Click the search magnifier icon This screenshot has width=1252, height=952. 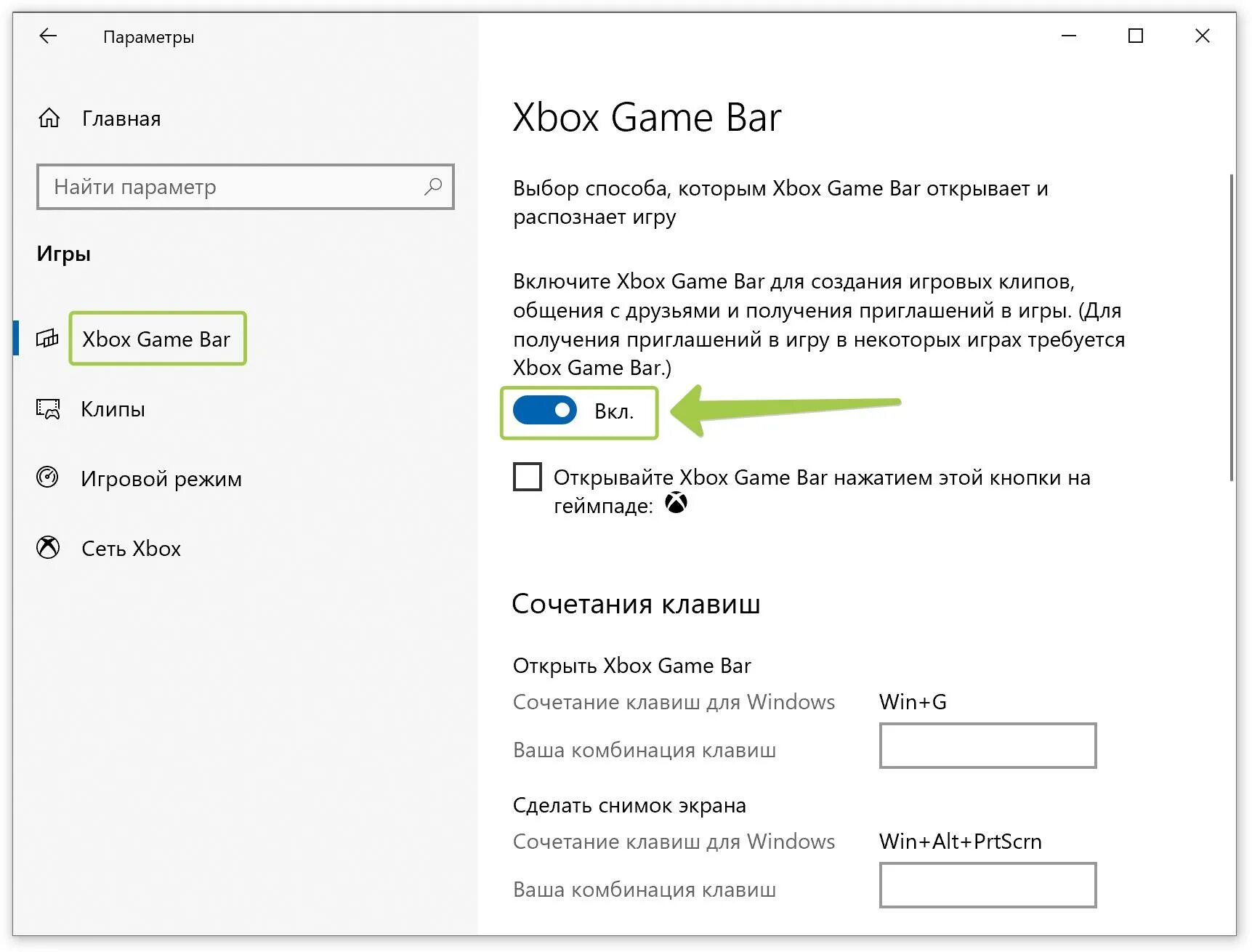click(433, 187)
